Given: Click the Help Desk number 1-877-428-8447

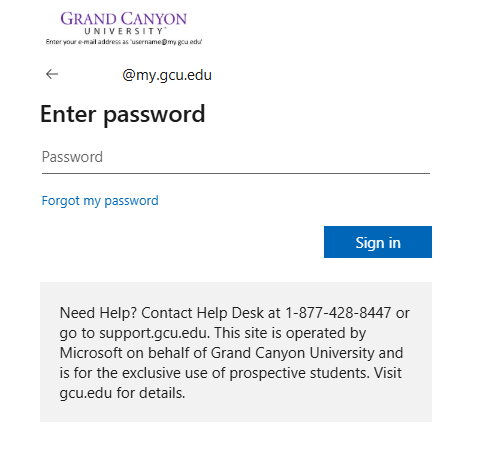Looking at the screenshot, I should pyautogui.click(x=338, y=313).
